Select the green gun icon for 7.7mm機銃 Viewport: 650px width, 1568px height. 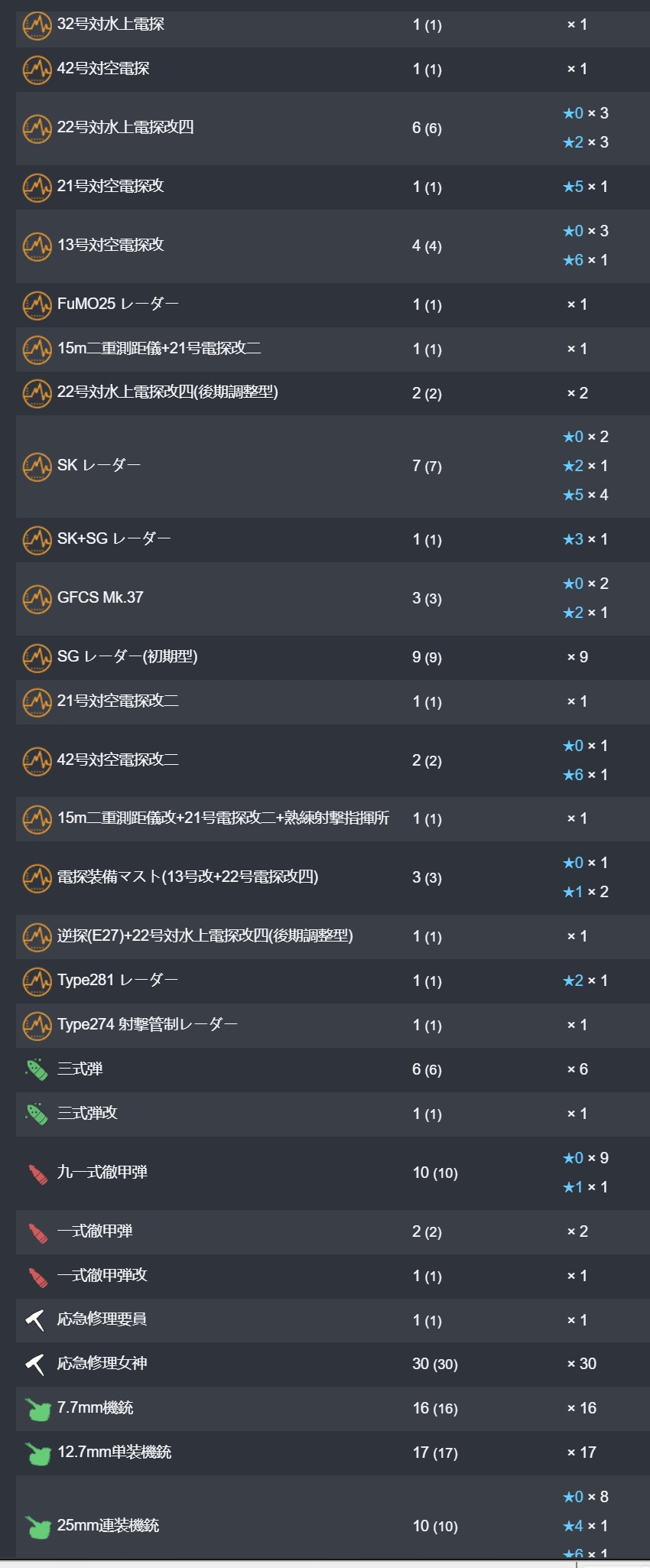[x=37, y=1409]
